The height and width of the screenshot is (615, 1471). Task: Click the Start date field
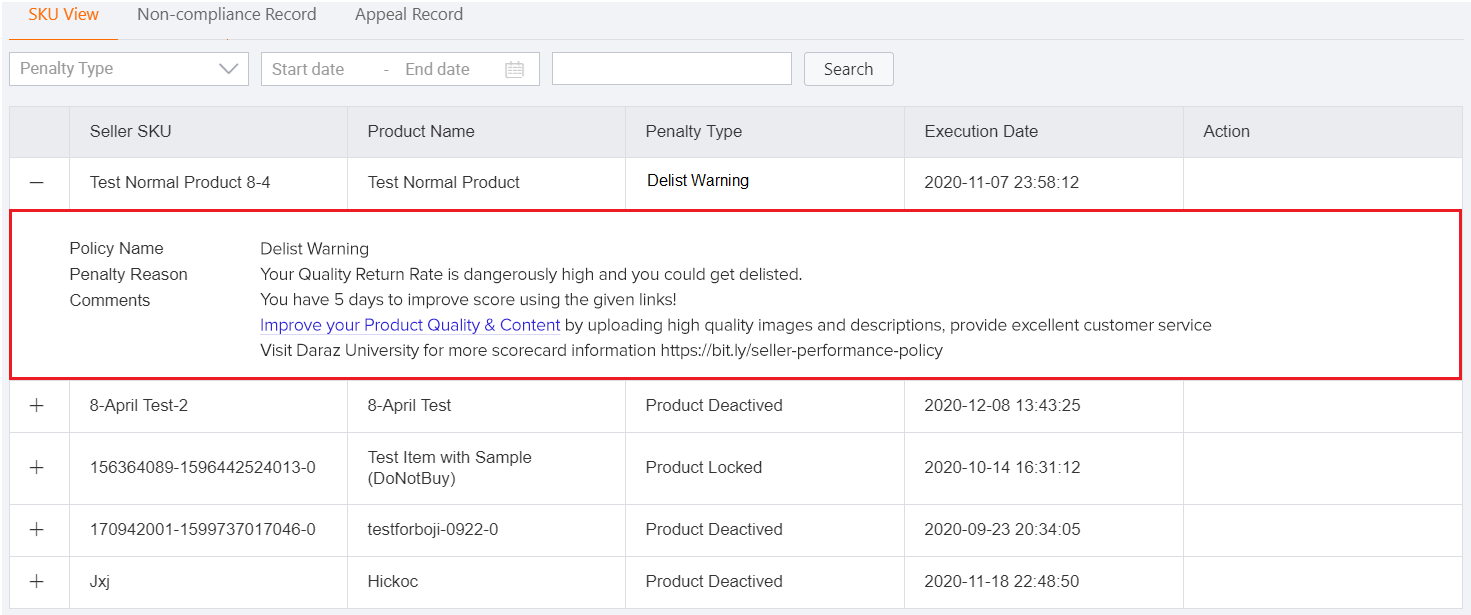pyautogui.click(x=309, y=70)
